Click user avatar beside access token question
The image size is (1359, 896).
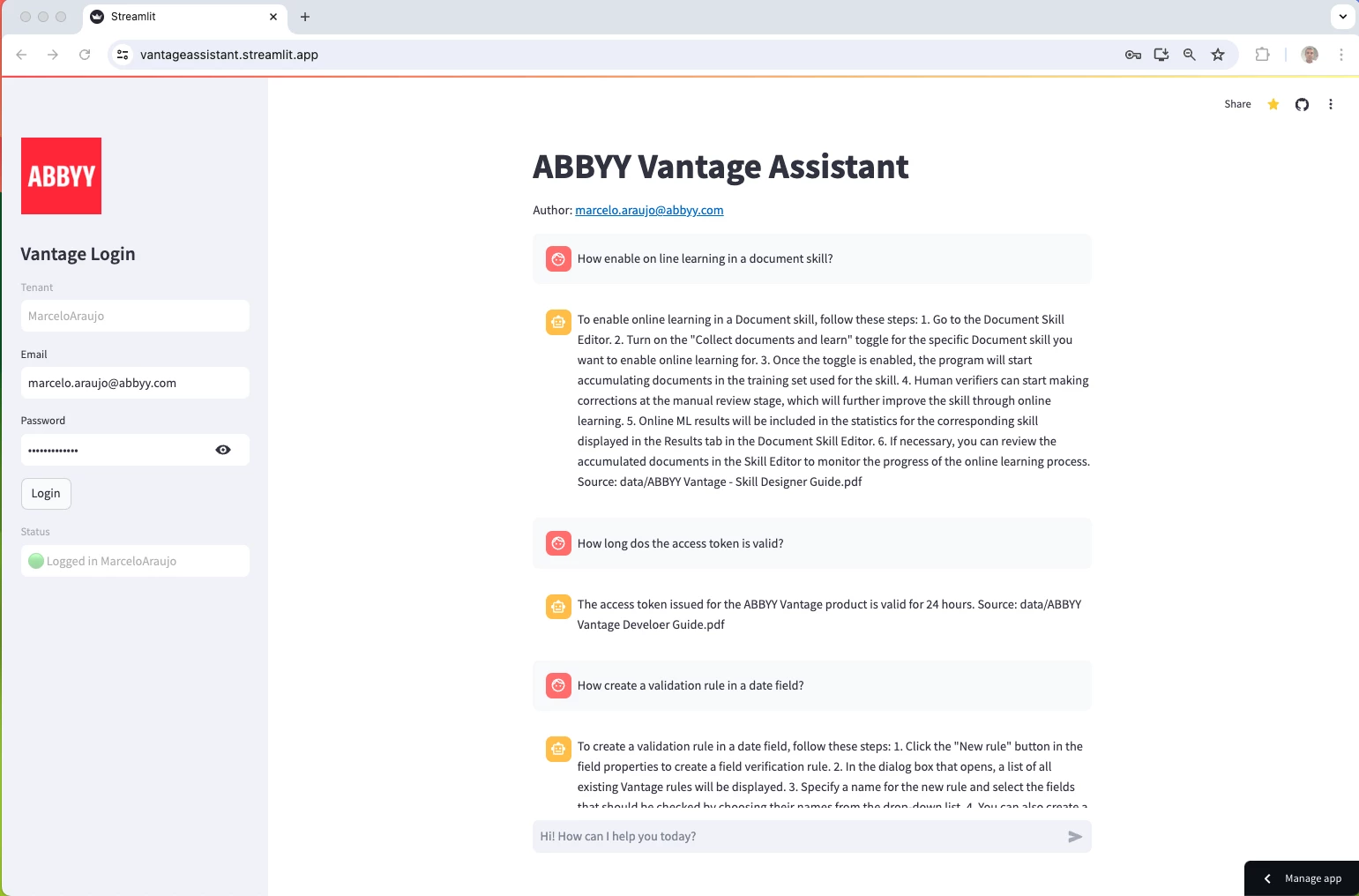[558, 543]
